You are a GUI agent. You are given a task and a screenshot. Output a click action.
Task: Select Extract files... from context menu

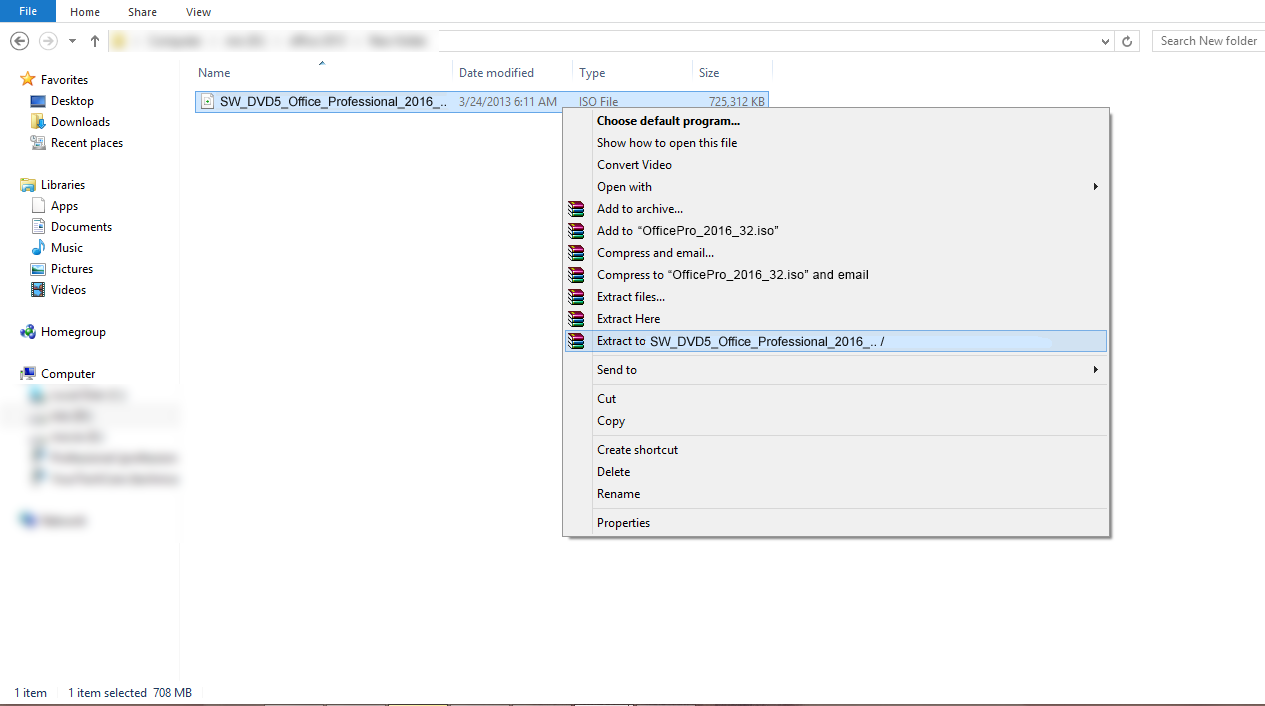click(630, 297)
